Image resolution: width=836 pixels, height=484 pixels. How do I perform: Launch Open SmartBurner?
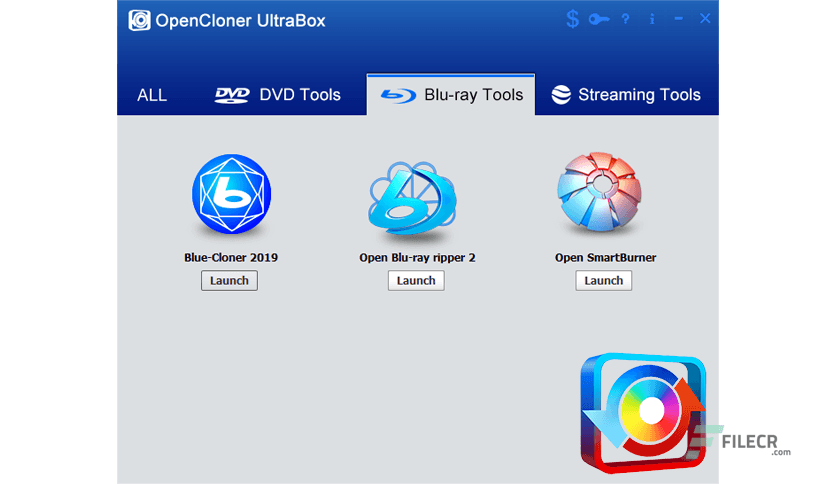pos(604,280)
